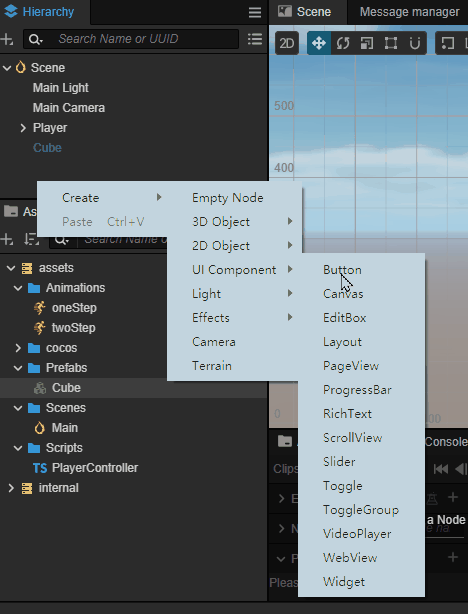Select the twoStep animation clip
The height and width of the screenshot is (614, 468).
[x=74, y=328]
